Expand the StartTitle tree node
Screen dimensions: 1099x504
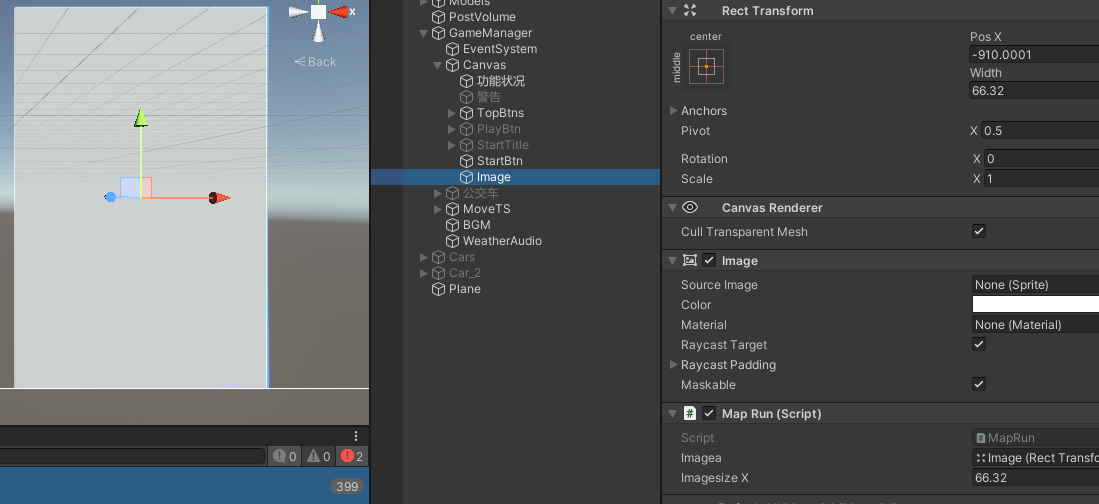(451, 145)
